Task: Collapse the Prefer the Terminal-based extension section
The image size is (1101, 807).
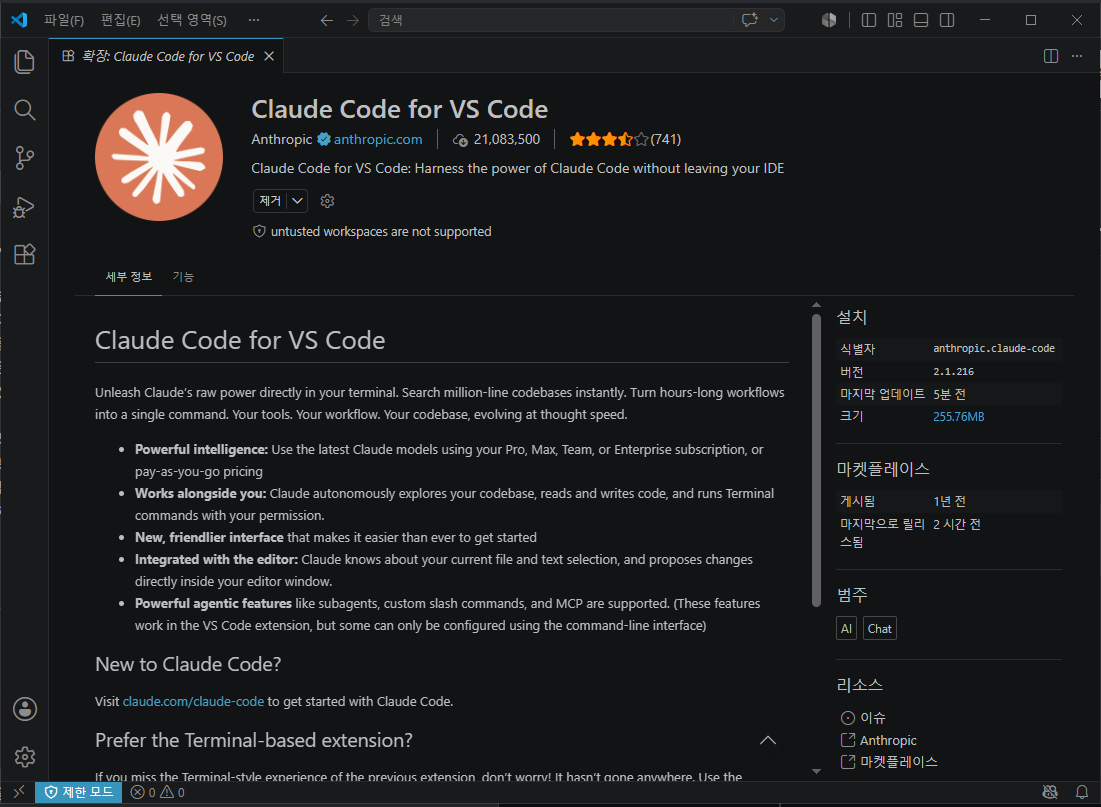Action: [x=768, y=740]
